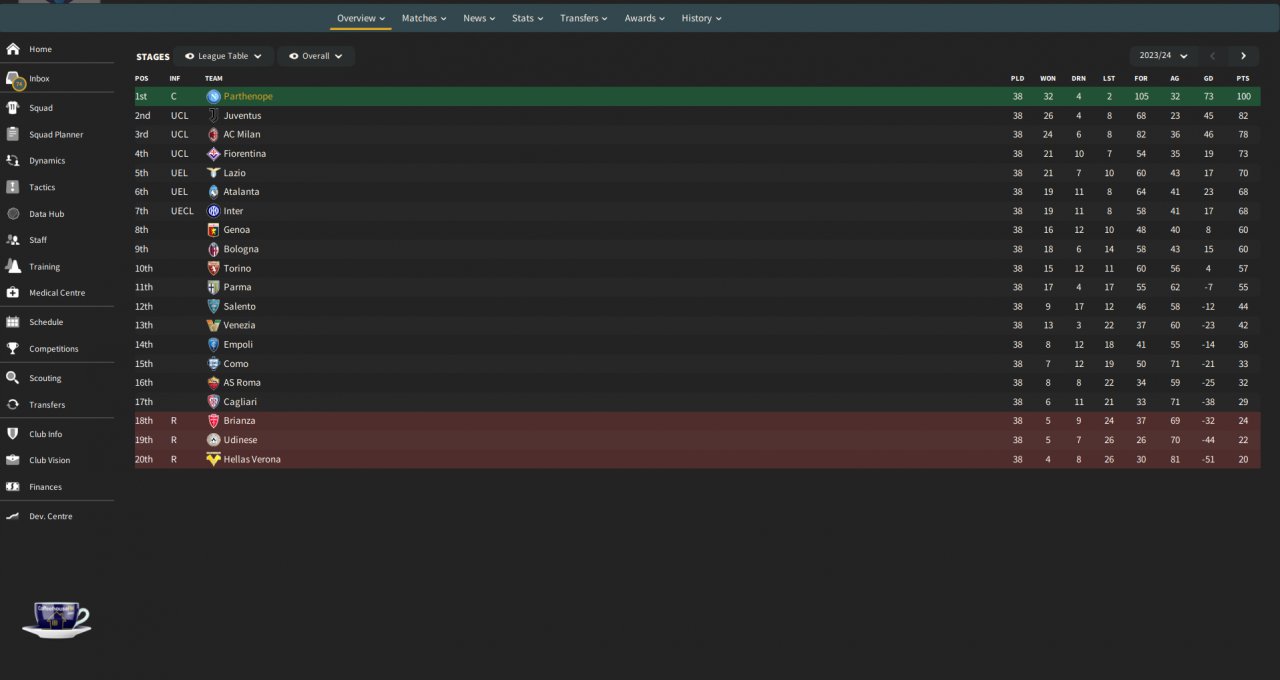Go to next season arrow
The image size is (1280, 680).
pyautogui.click(x=1243, y=56)
